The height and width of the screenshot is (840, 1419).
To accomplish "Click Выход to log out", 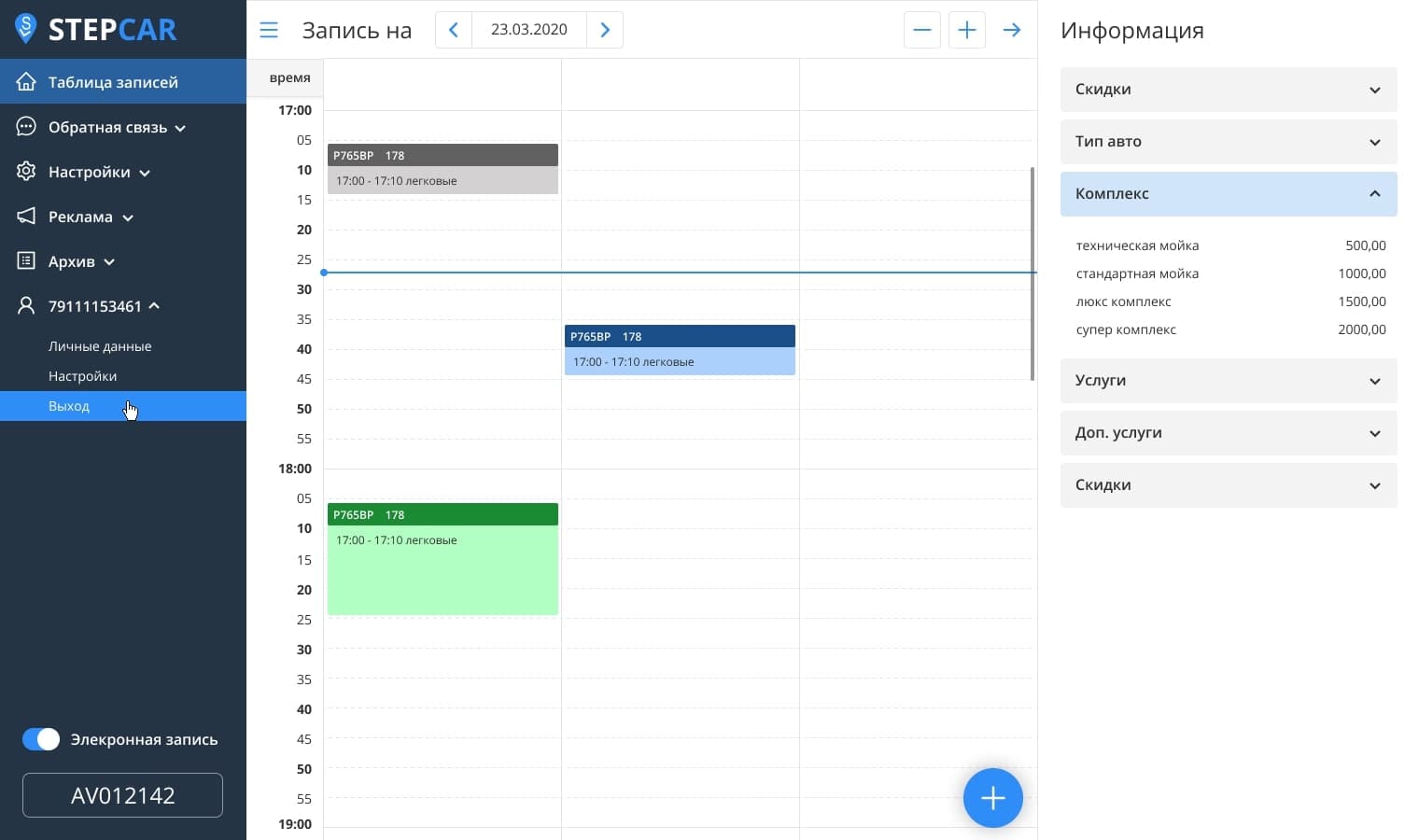I will (x=69, y=406).
